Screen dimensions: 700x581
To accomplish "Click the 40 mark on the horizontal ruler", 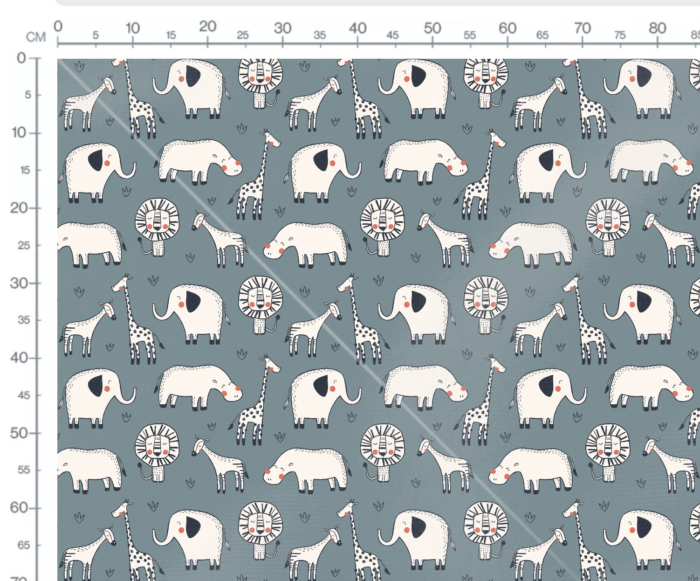I will click(358, 28).
